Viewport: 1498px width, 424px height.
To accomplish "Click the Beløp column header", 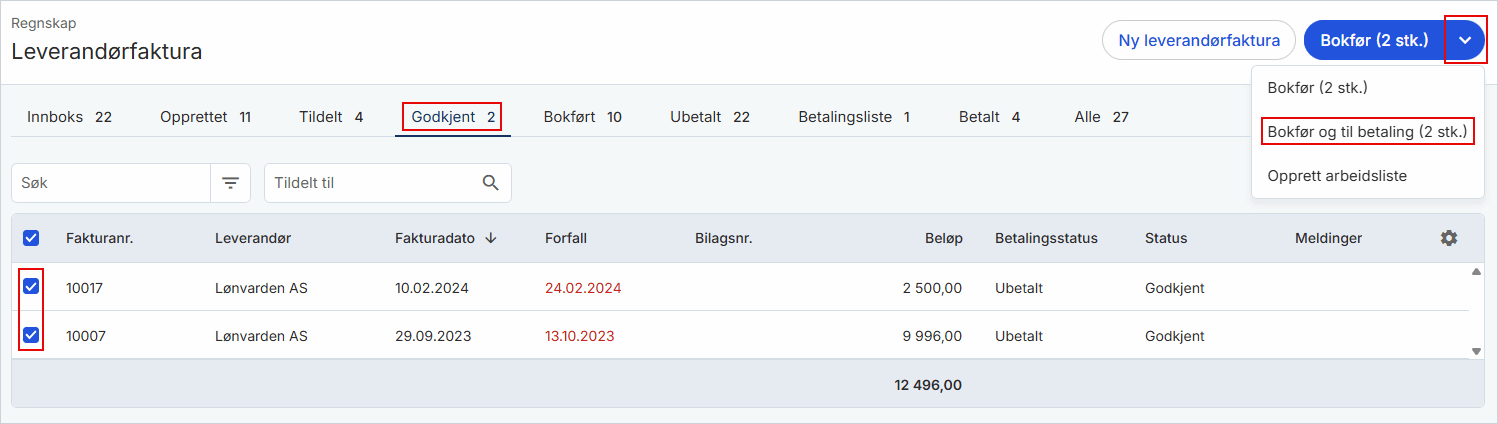I will coord(943,238).
